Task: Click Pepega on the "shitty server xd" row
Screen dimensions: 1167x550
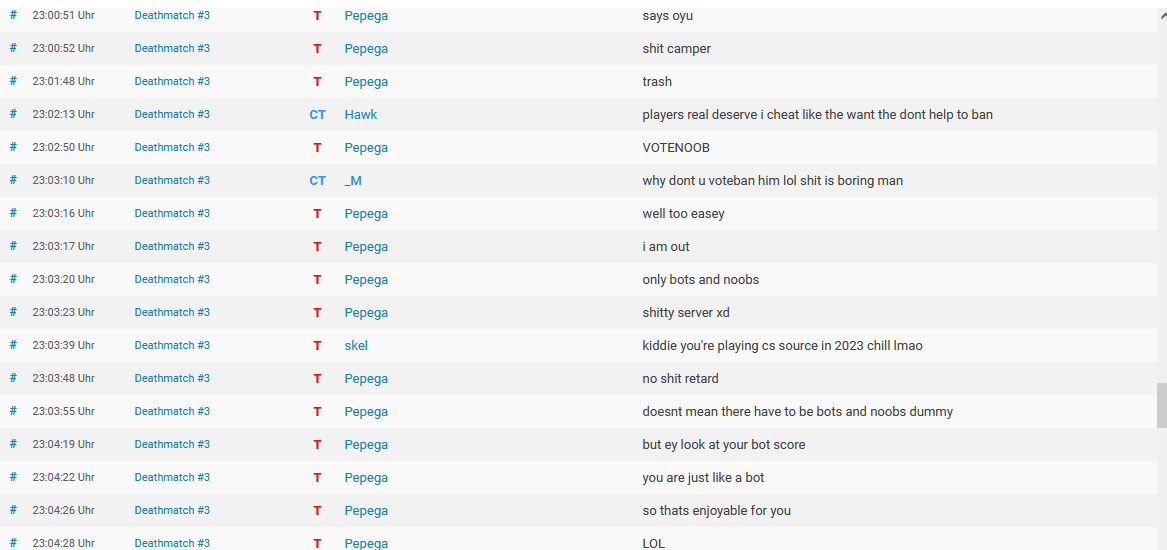Action: tap(366, 313)
